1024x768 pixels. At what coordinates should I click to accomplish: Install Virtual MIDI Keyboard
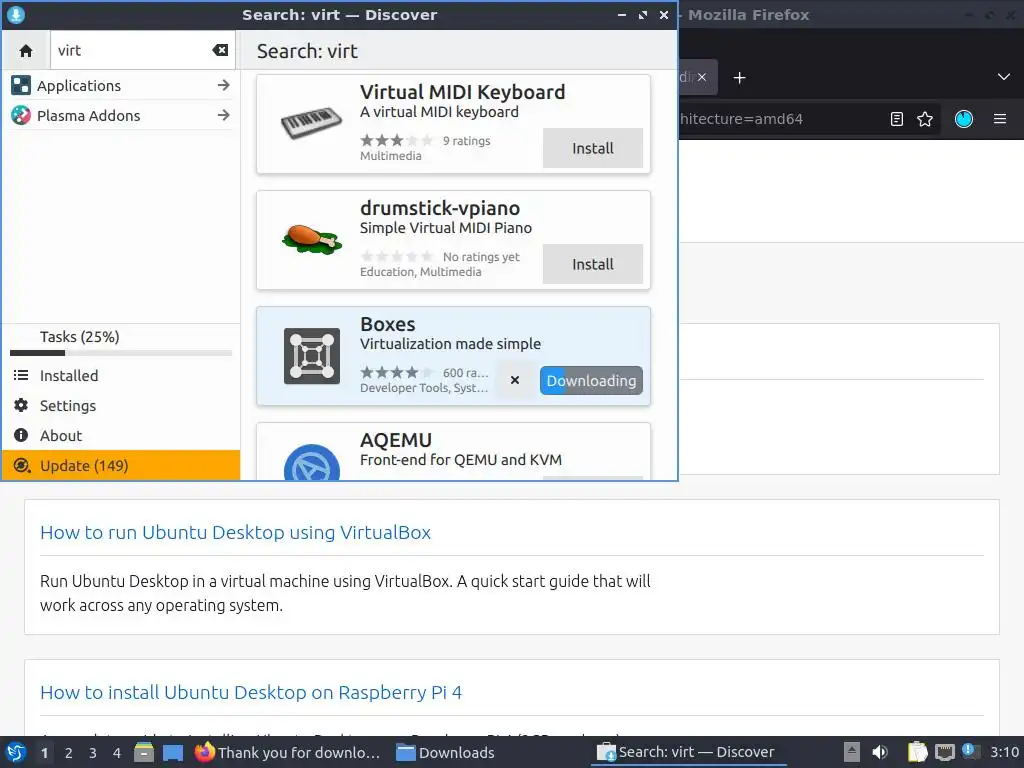coord(593,148)
